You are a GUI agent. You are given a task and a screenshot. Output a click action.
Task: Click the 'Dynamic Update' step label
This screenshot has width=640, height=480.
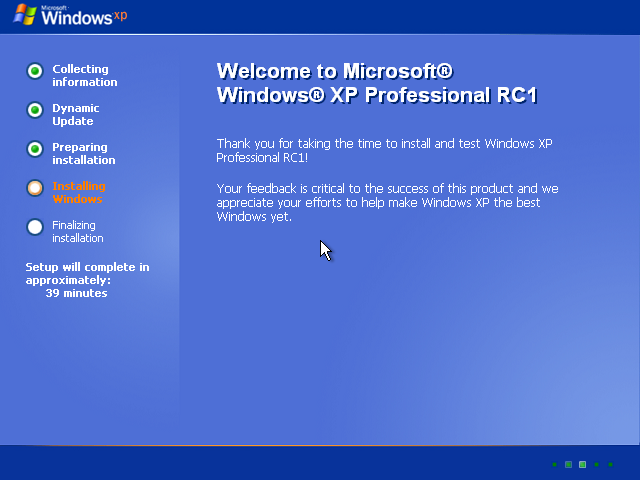click(x=76, y=115)
